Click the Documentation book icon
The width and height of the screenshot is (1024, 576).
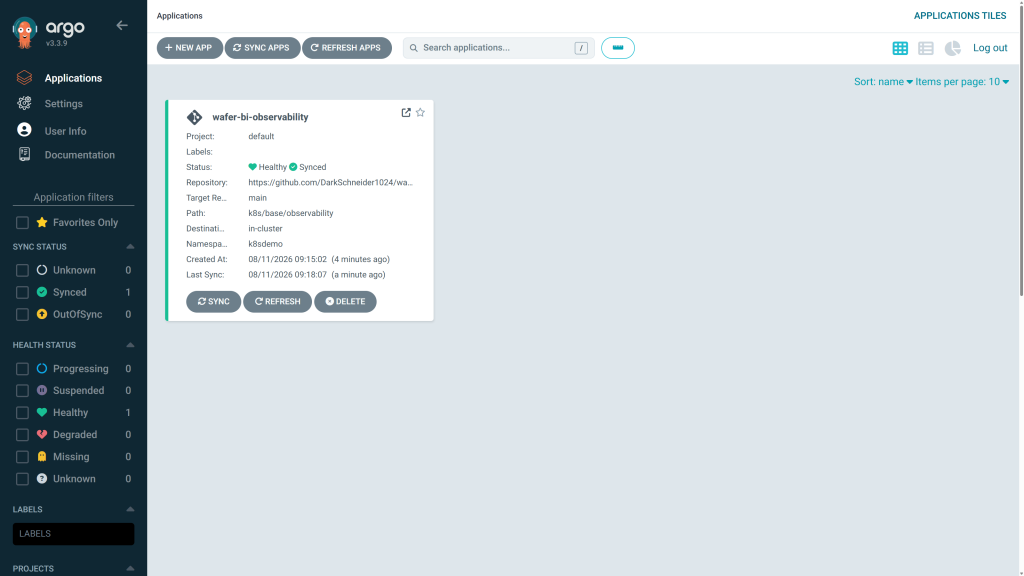24,153
